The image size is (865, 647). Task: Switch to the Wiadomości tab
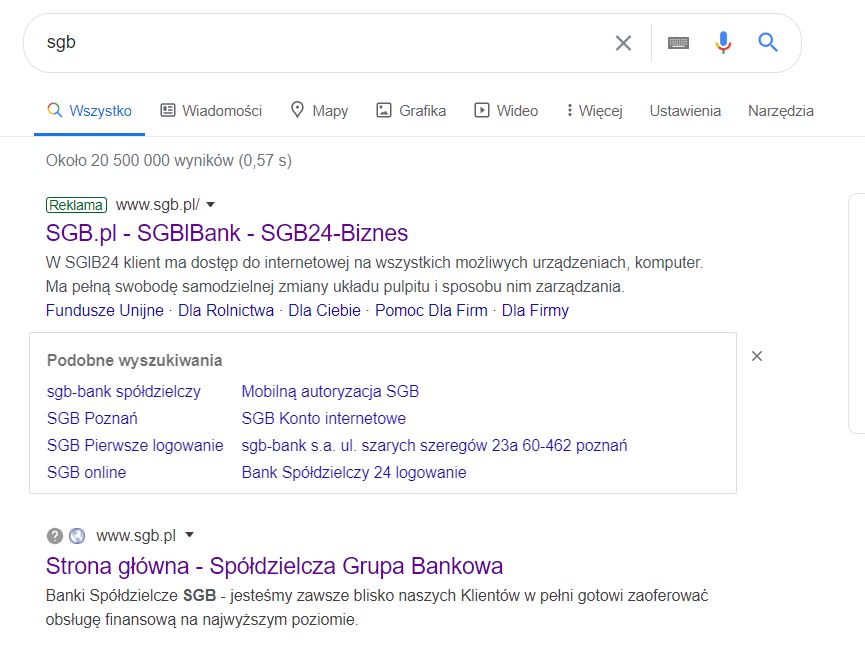tap(211, 110)
